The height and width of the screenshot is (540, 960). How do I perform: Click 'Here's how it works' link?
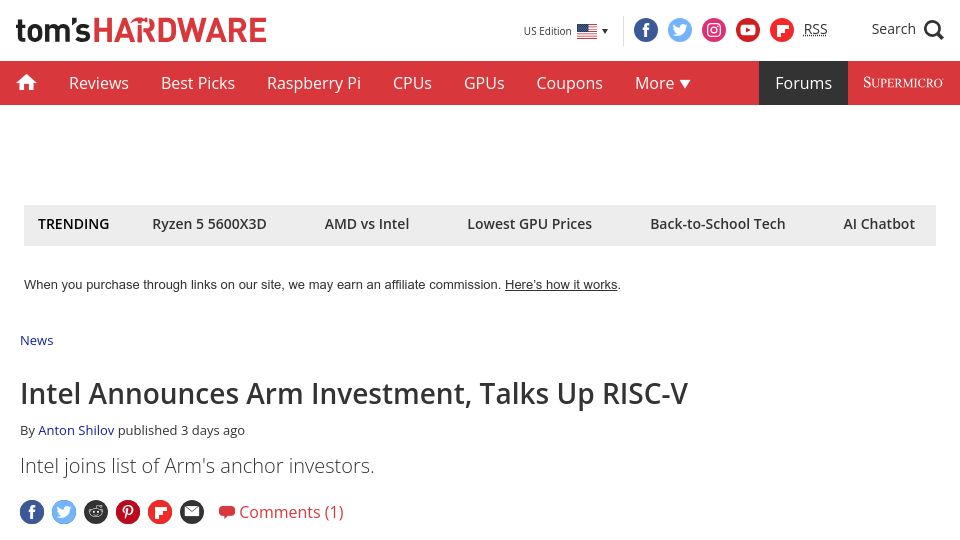[561, 285]
